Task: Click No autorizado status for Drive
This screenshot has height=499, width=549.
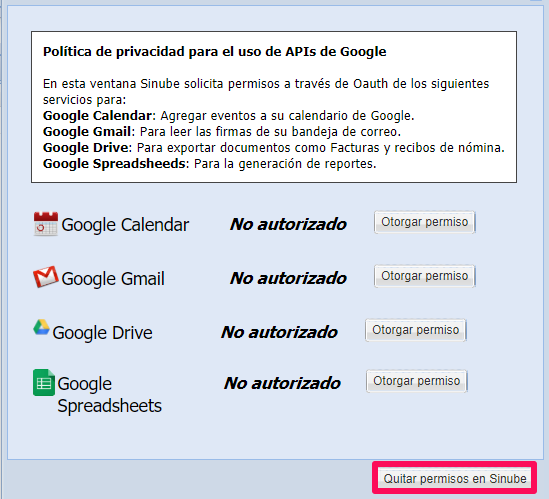Action: click(279, 332)
